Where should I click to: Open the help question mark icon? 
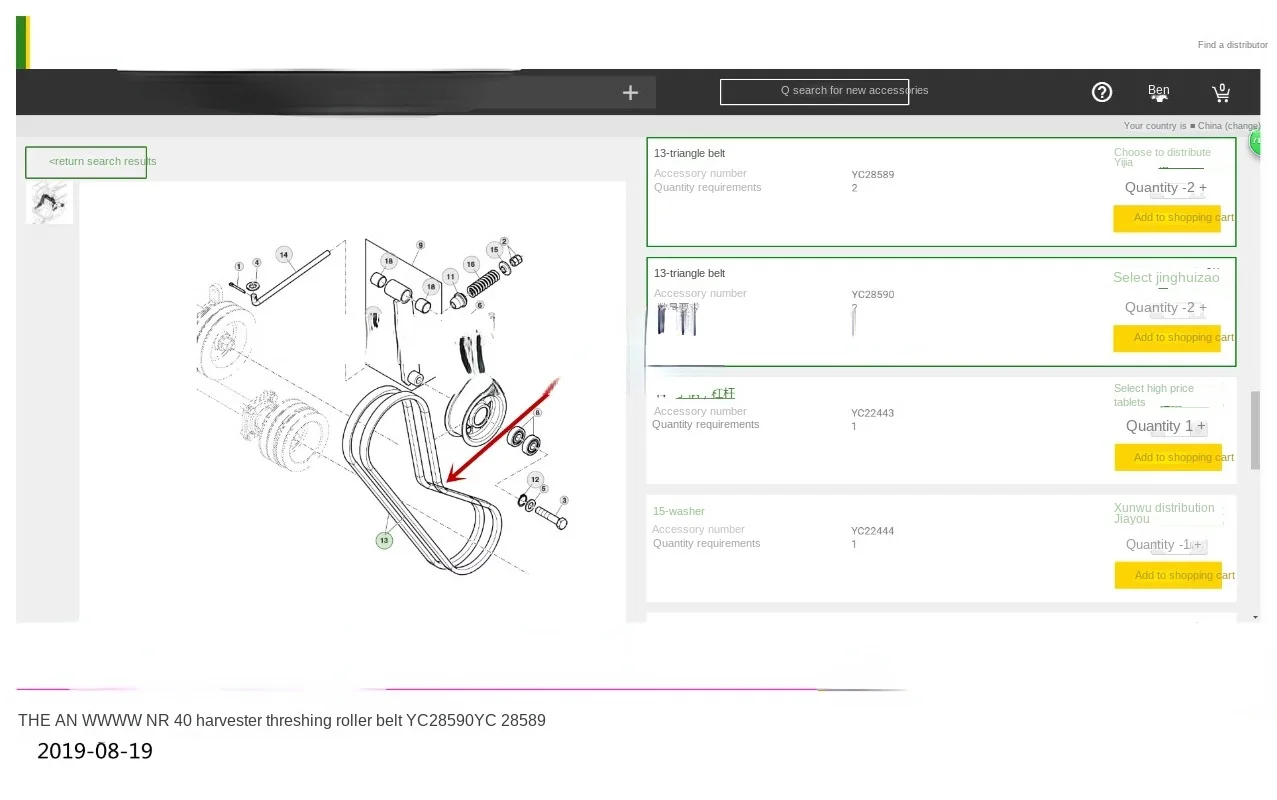(x=1102, y=92)
